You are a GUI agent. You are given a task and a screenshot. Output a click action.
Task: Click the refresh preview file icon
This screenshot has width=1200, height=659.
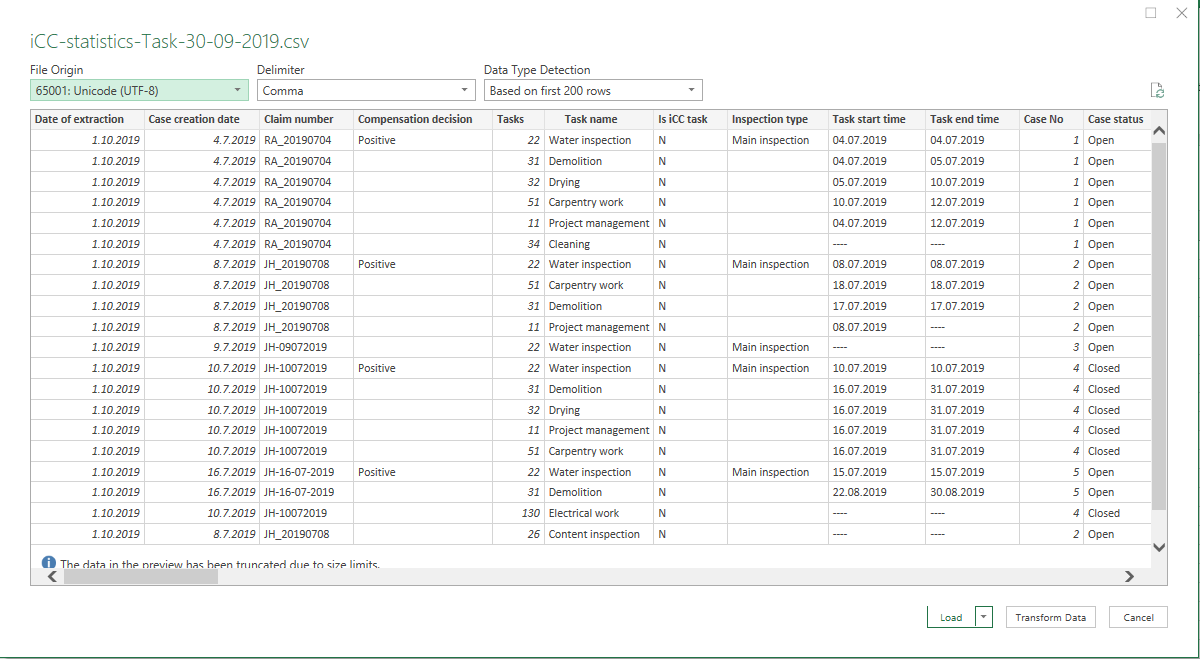pos(1157,90)
